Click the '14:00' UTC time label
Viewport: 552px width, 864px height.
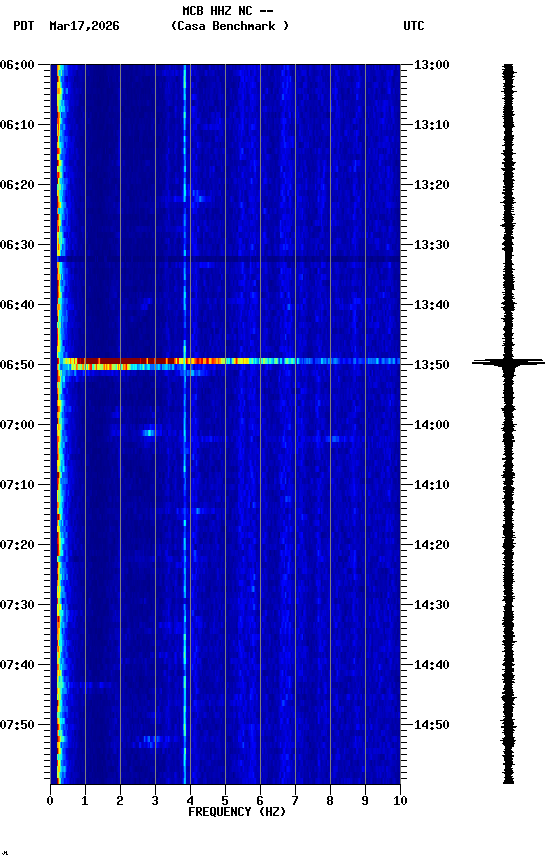(x=432, y=425)
